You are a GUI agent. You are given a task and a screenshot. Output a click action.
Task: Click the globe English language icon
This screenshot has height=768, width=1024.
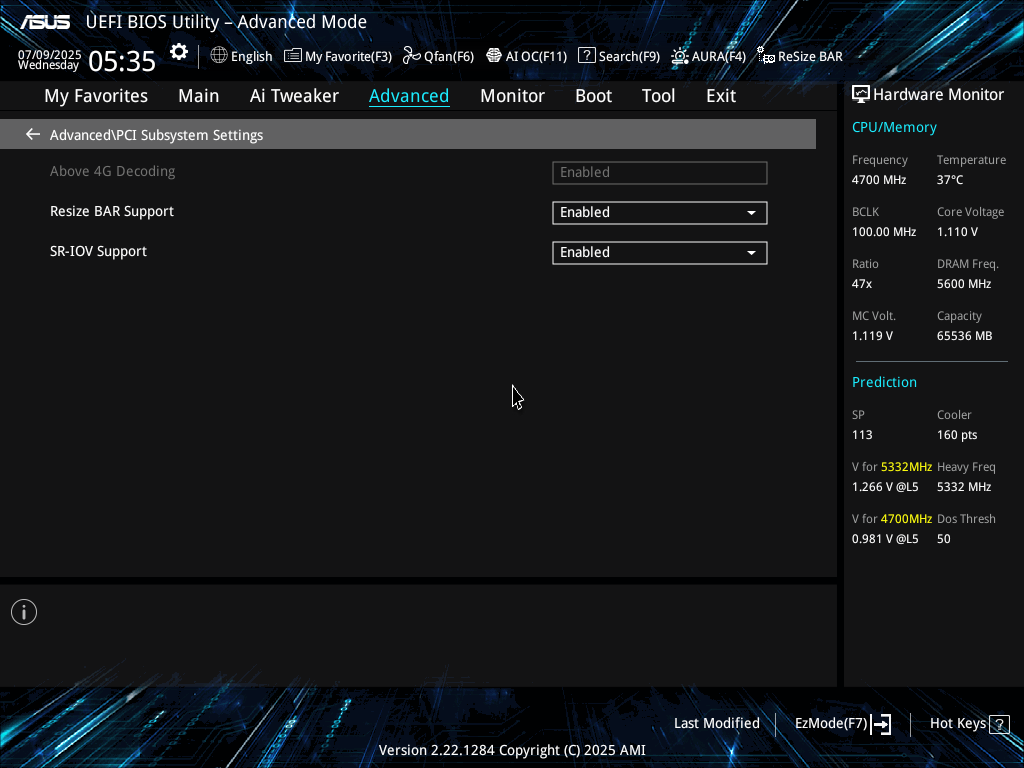click(241, 56)
